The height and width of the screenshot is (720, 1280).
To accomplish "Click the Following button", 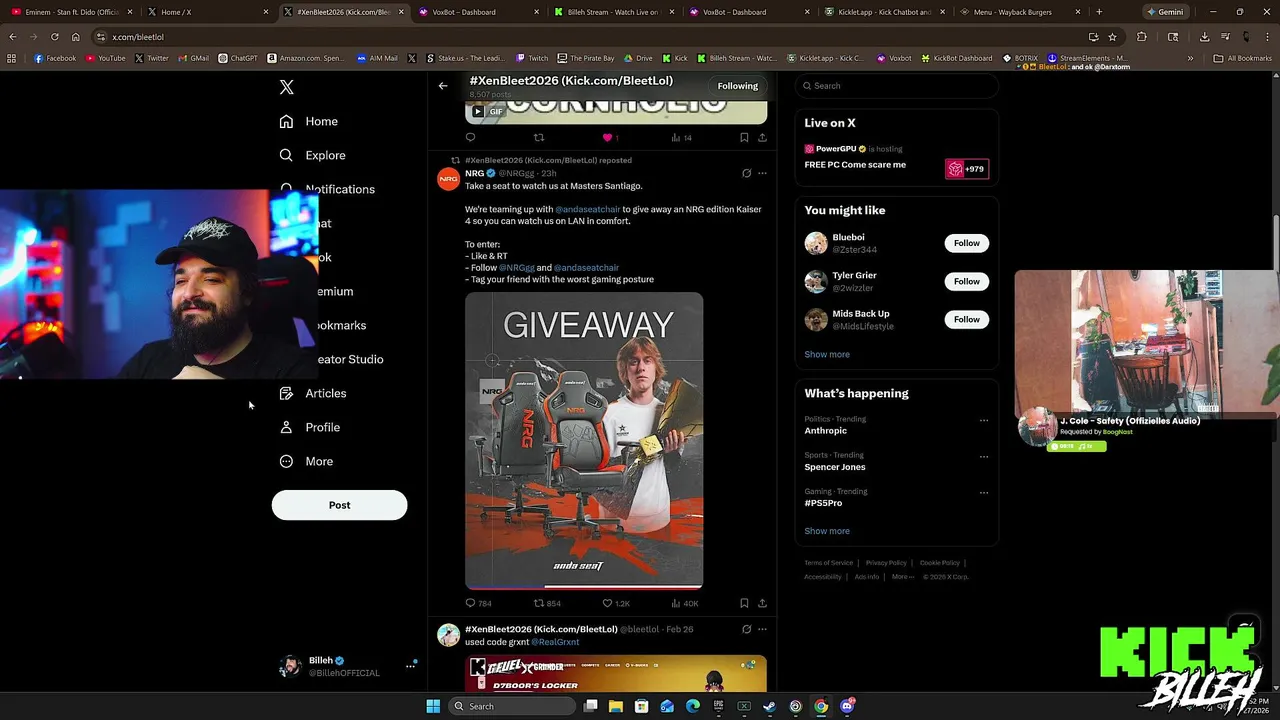I will coord(737,86).
